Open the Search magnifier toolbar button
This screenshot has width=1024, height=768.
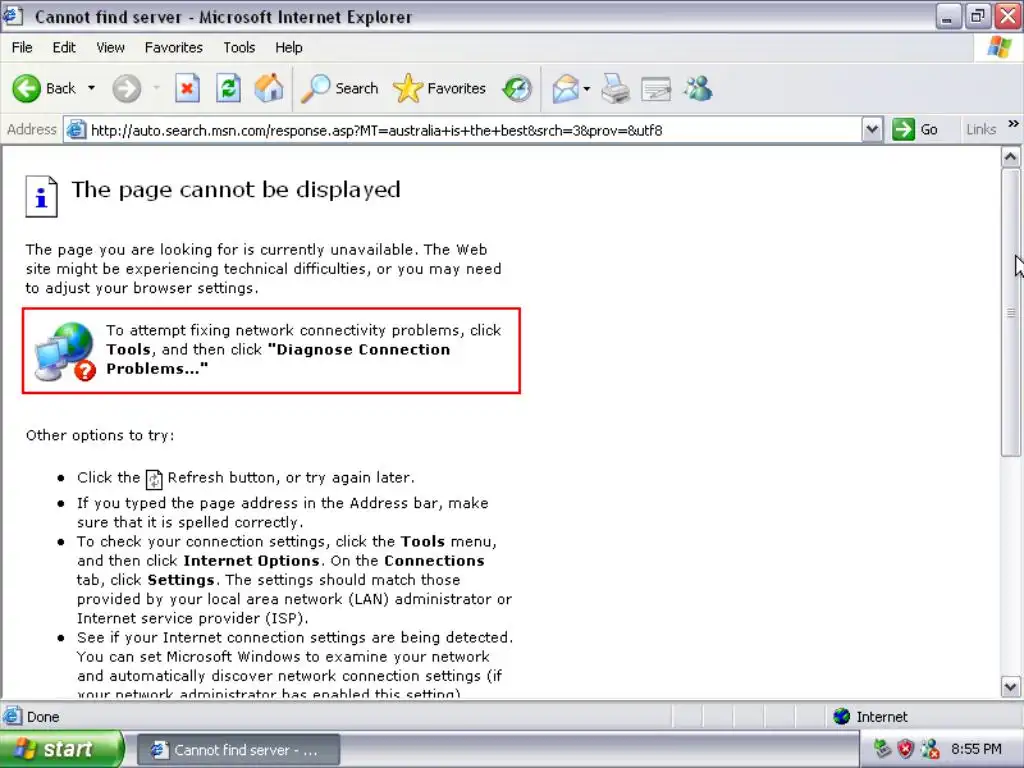[x=340, y=88]
